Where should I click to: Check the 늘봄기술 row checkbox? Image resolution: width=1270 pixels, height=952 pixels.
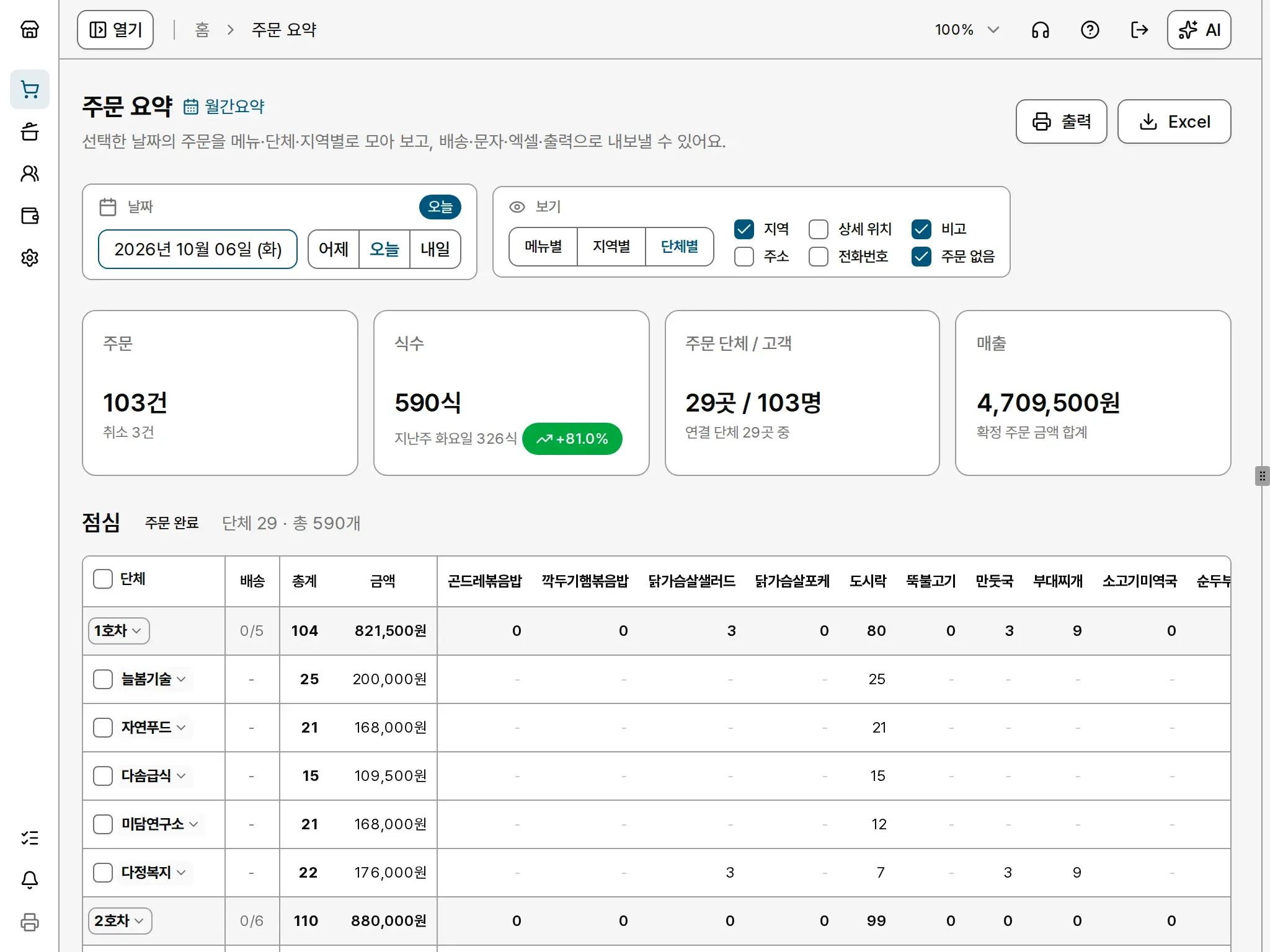(103, 679)
